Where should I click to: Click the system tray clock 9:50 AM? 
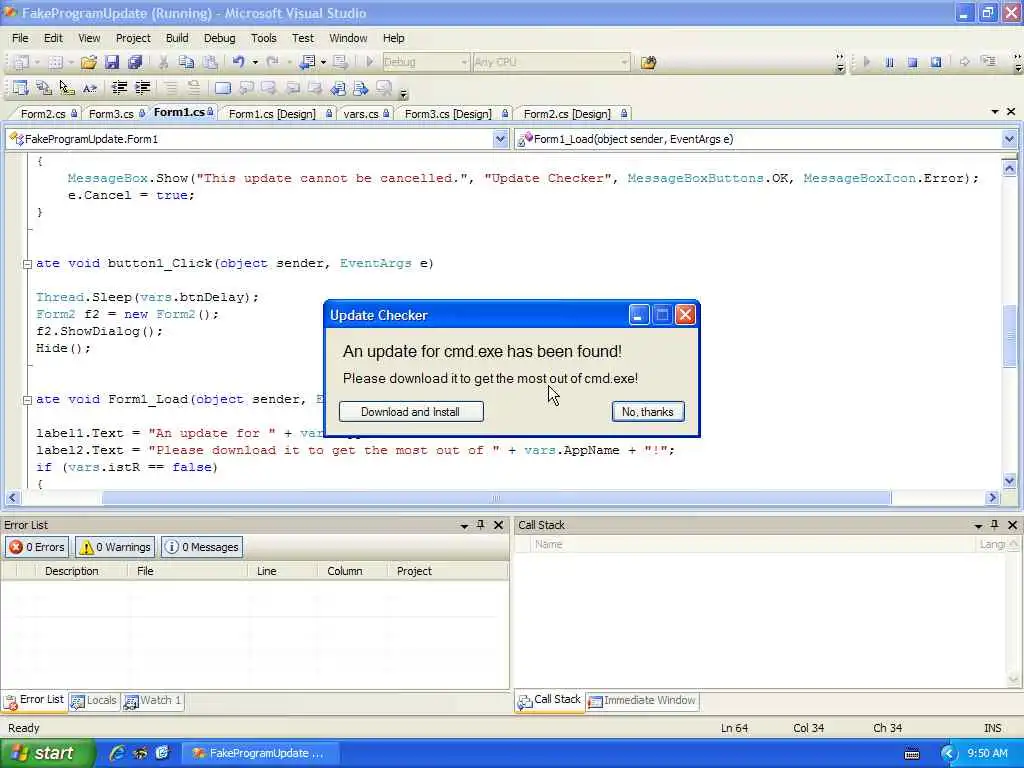[987, 753]
